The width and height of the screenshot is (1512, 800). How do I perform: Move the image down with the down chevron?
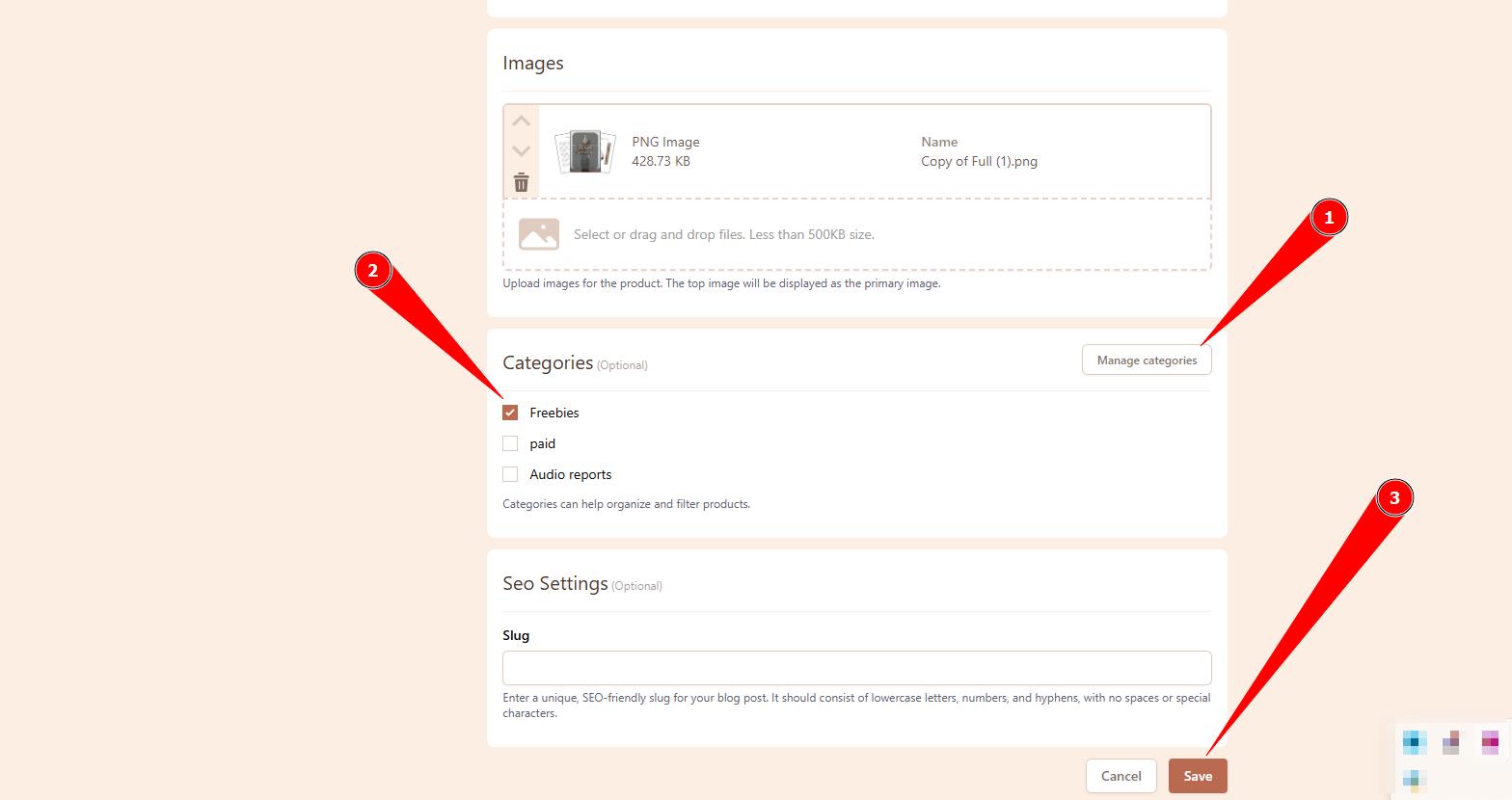tap(521, 151)
